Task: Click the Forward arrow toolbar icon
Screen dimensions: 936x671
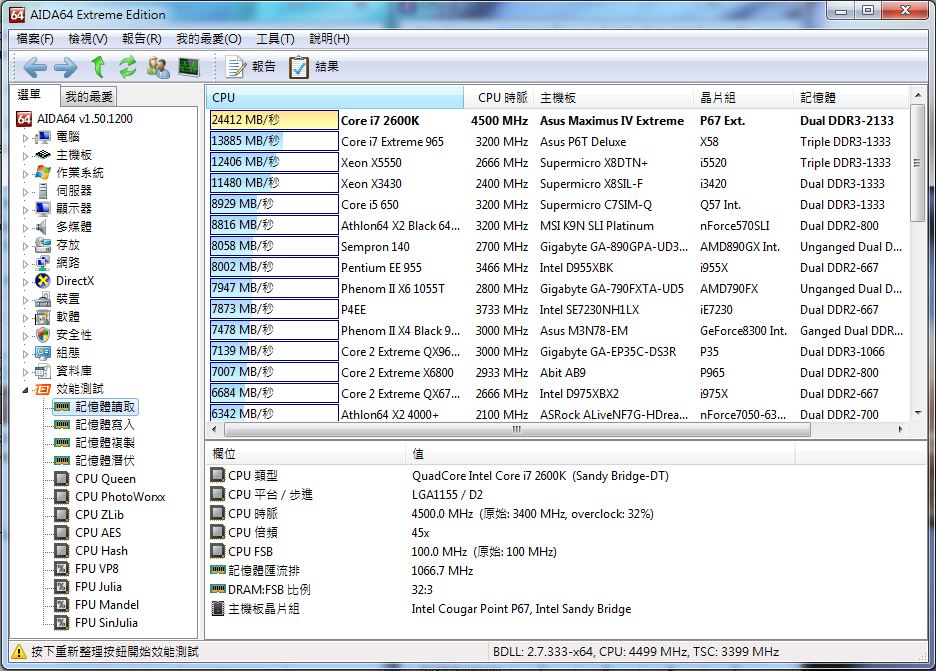Action: (66, 67)
